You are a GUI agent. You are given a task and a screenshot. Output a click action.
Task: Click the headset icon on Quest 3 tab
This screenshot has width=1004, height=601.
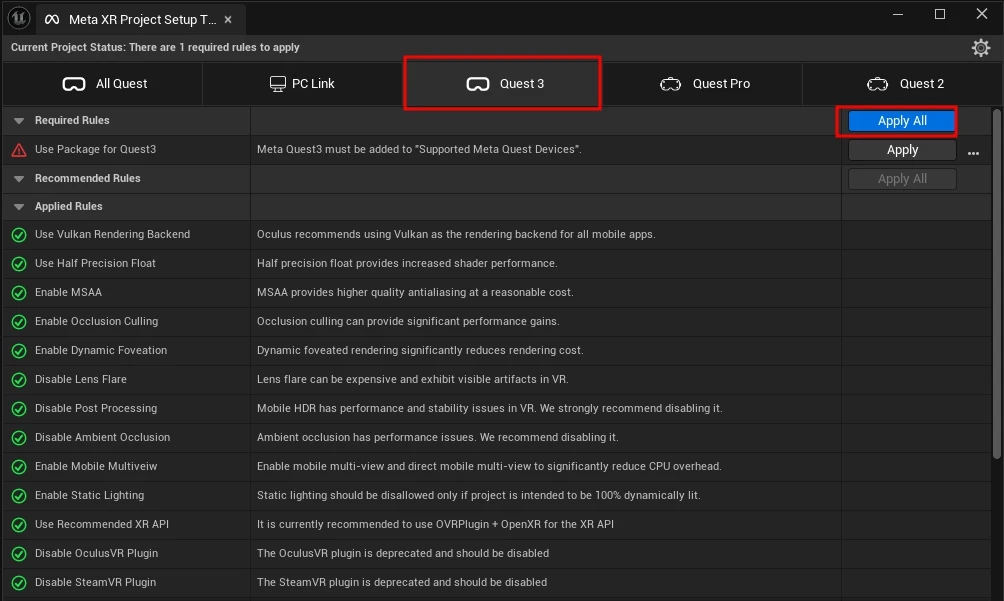pos(478,84)
